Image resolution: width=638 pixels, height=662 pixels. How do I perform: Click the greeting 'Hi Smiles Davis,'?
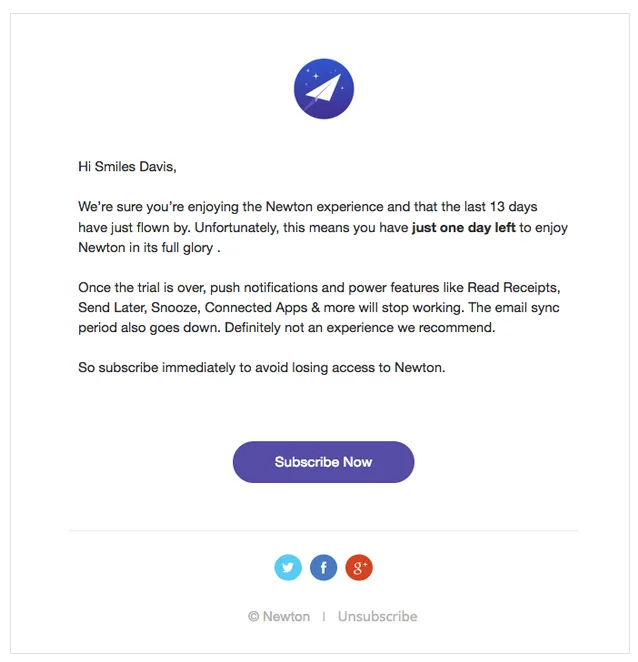coord(127,167)
